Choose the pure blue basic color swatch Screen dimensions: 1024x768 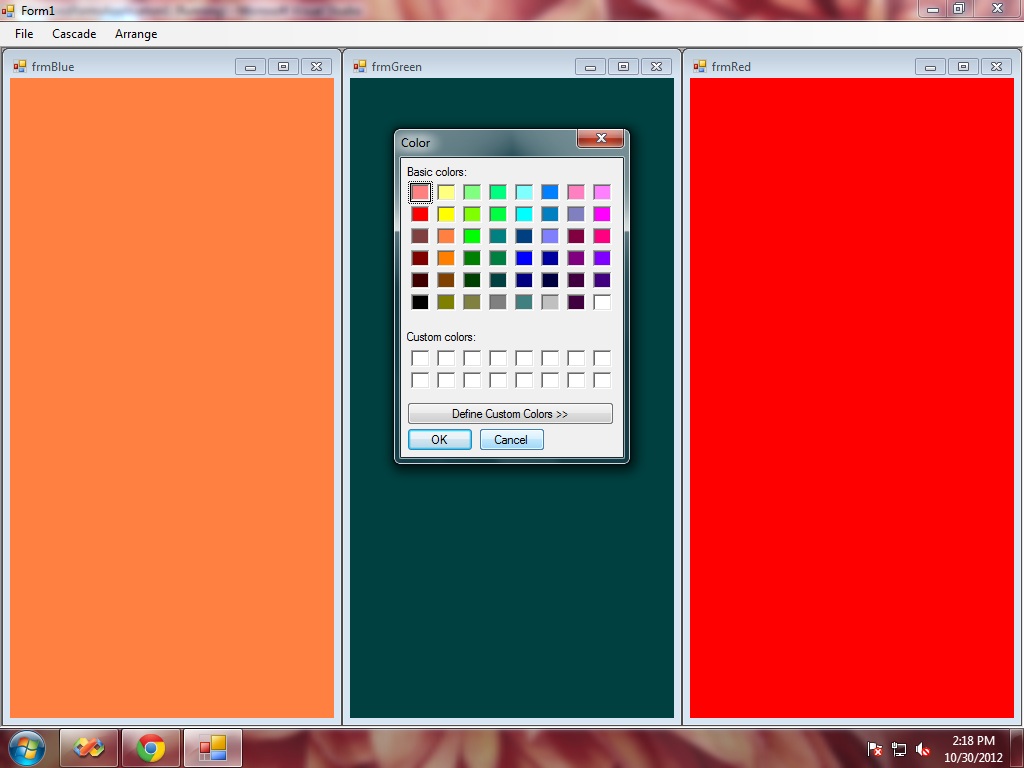pyautogui.click(x=524, y=258)
